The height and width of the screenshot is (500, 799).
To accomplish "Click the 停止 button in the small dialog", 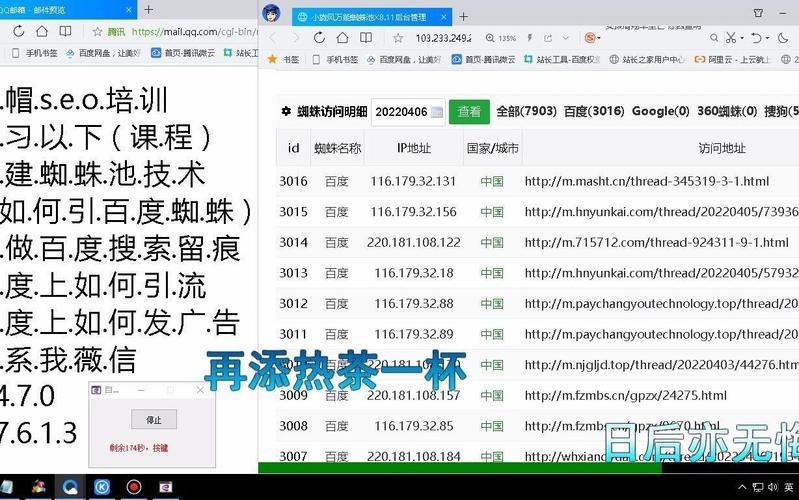I will click(x=154, y=419).
